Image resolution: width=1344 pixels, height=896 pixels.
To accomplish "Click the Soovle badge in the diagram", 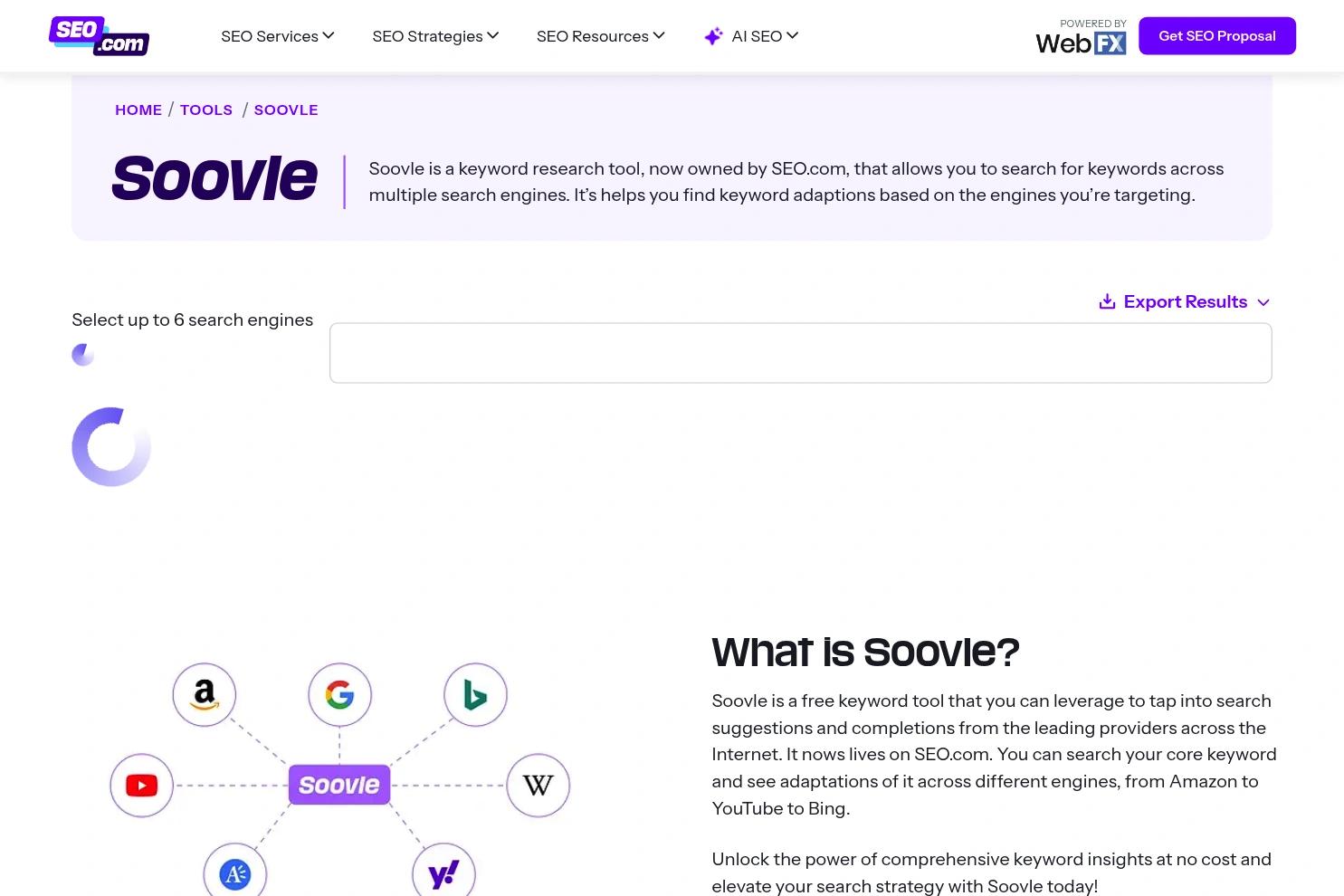I will coord(339,785).
